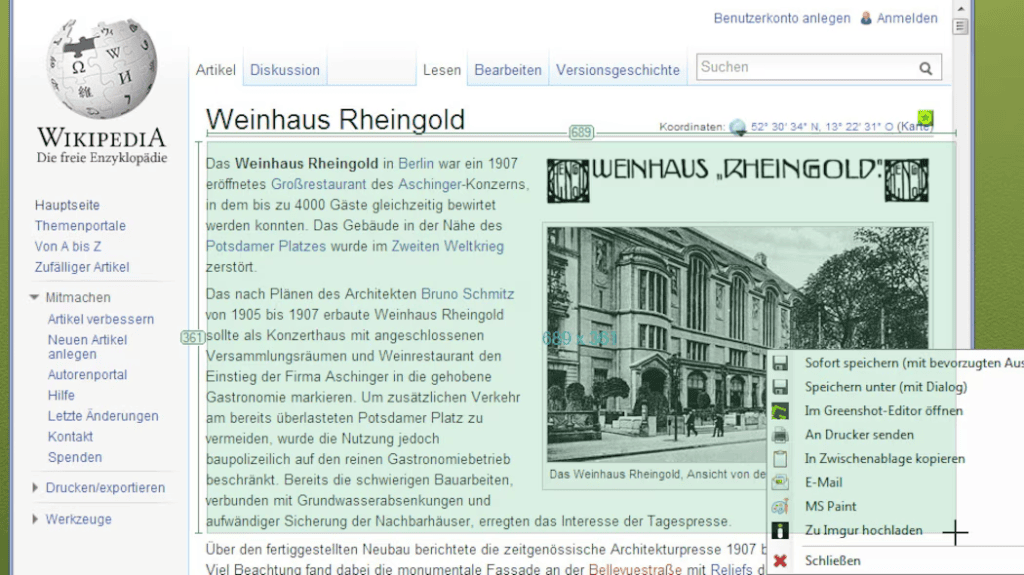Click into the Suchen search field

pyautogui.click(x=805, y=68)
